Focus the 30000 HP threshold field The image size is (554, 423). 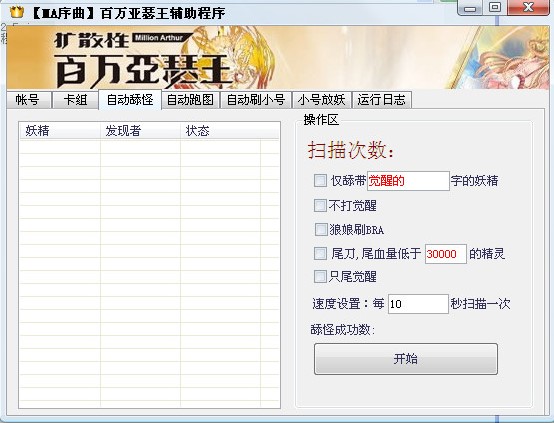(x=446, y=254)
